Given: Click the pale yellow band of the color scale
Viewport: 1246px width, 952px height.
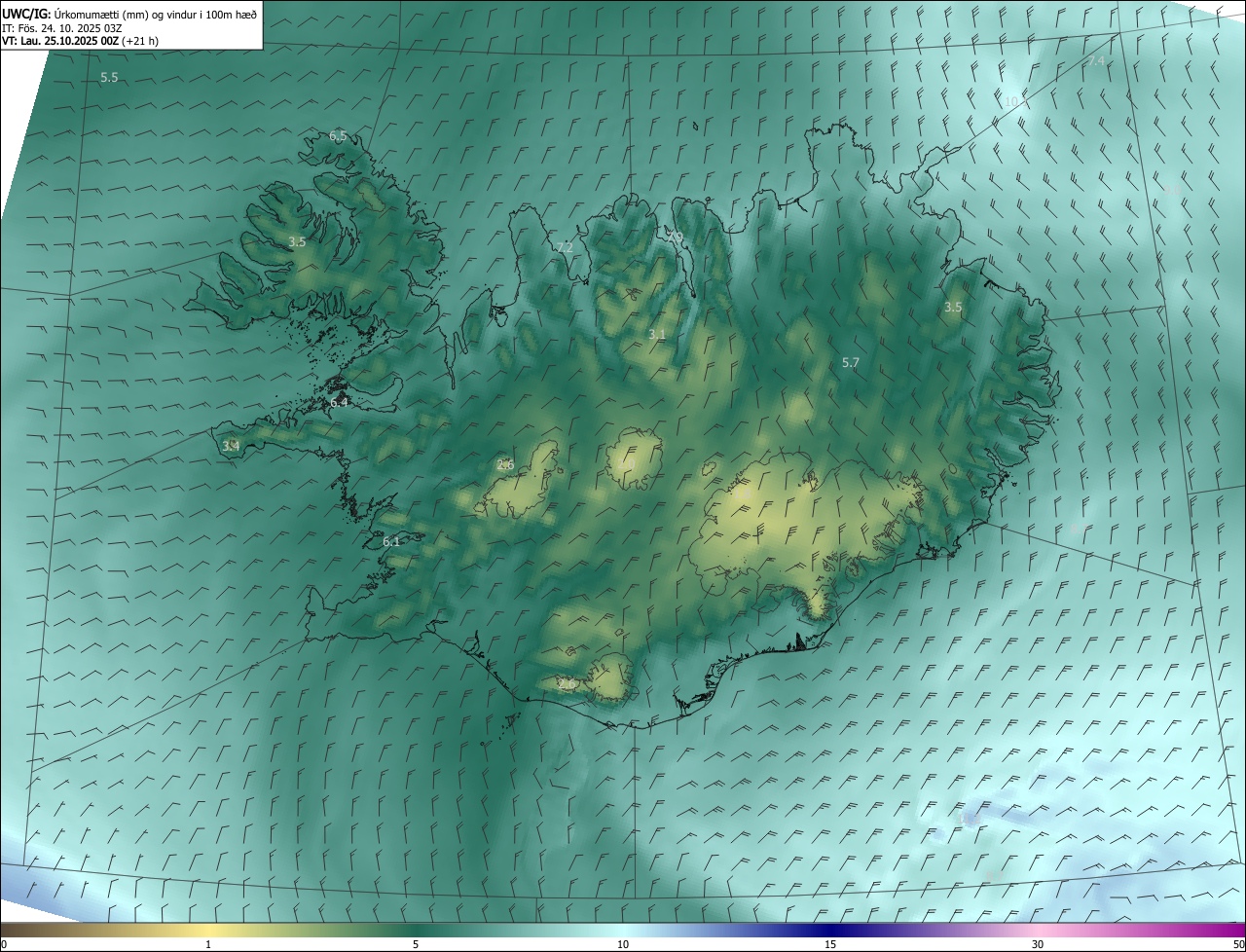Looking at the screenshot, I should tap(208, 930).
